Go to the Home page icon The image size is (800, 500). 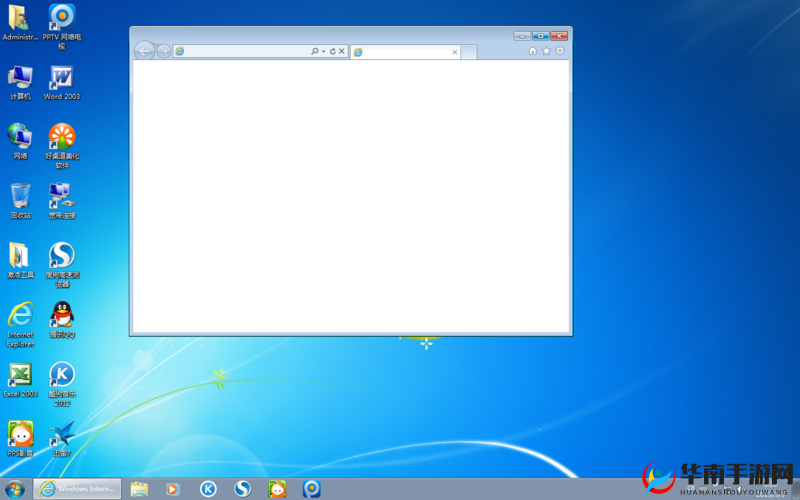tap(532, 51)
